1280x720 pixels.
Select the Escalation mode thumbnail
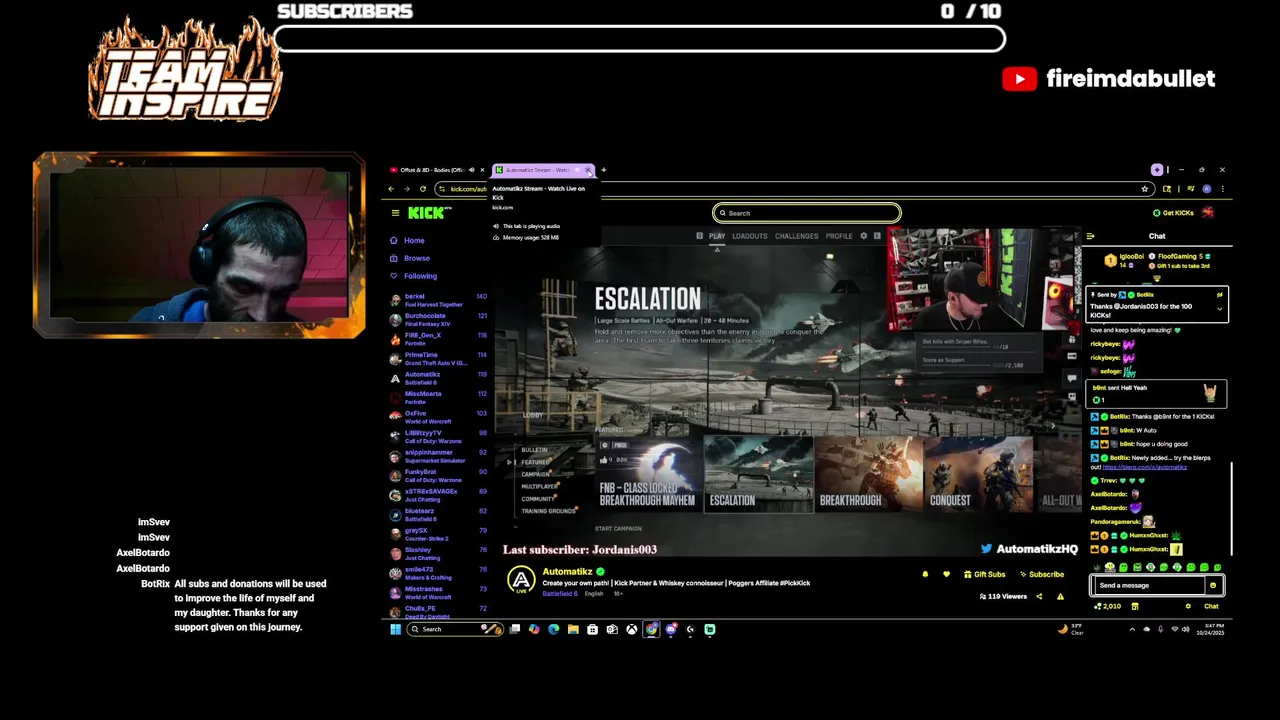coord(759,474)
